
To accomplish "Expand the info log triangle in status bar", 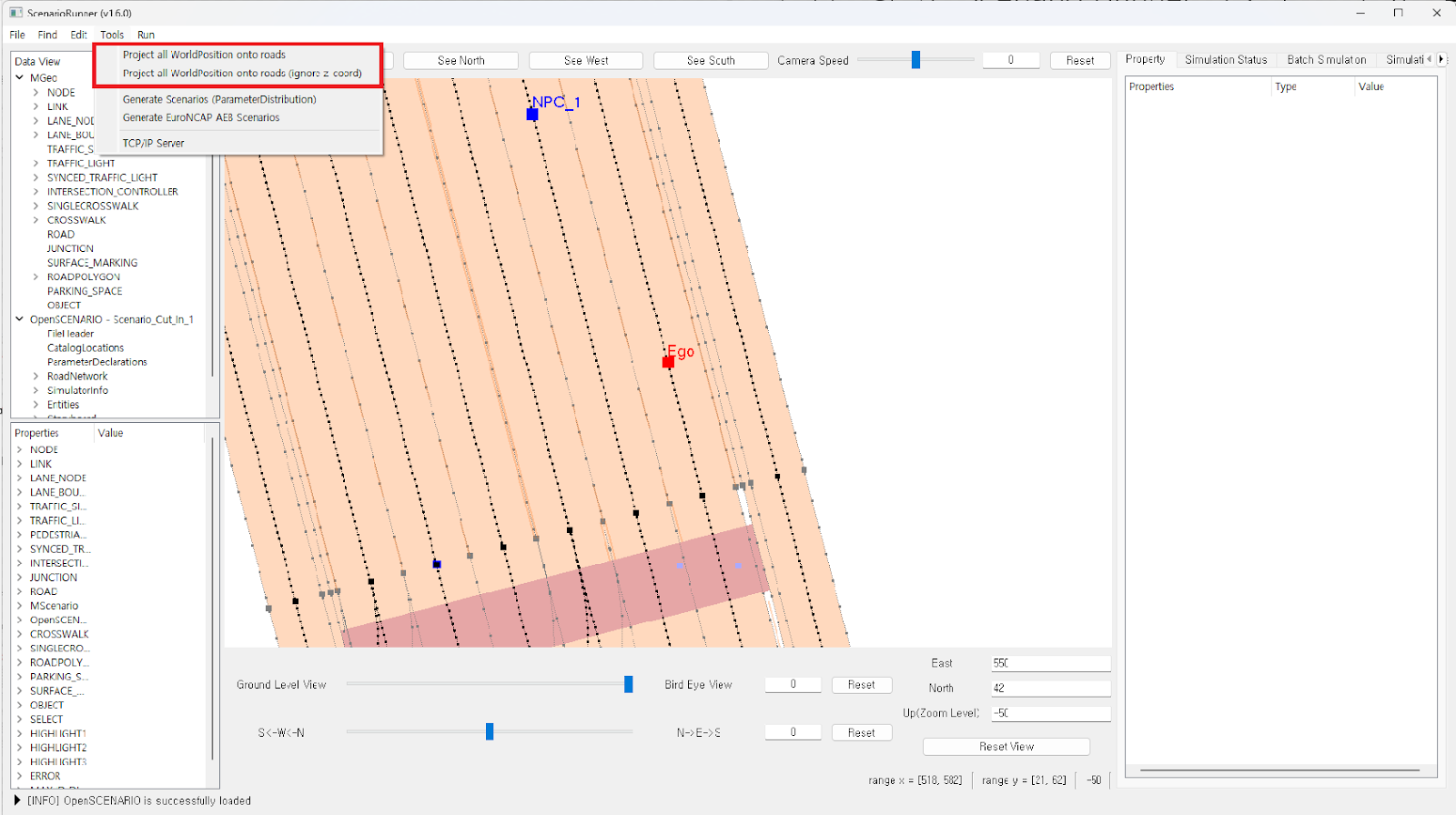I will (x=17, y=800).
